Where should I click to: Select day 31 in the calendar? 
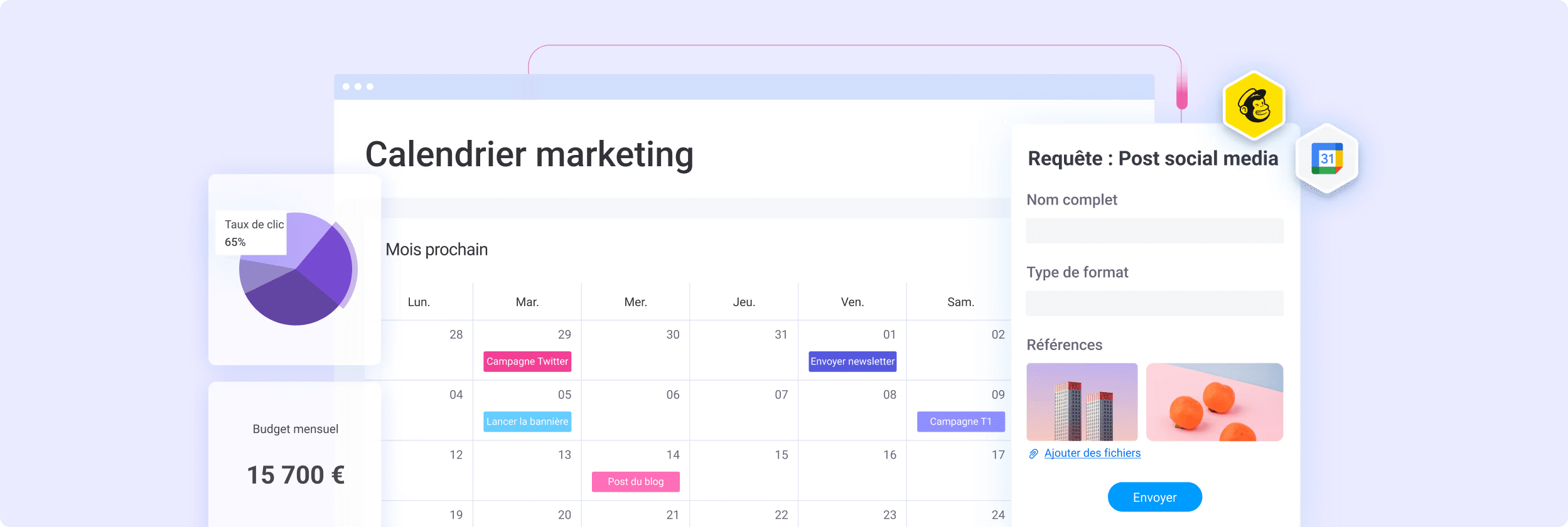(x=781, y=334)
